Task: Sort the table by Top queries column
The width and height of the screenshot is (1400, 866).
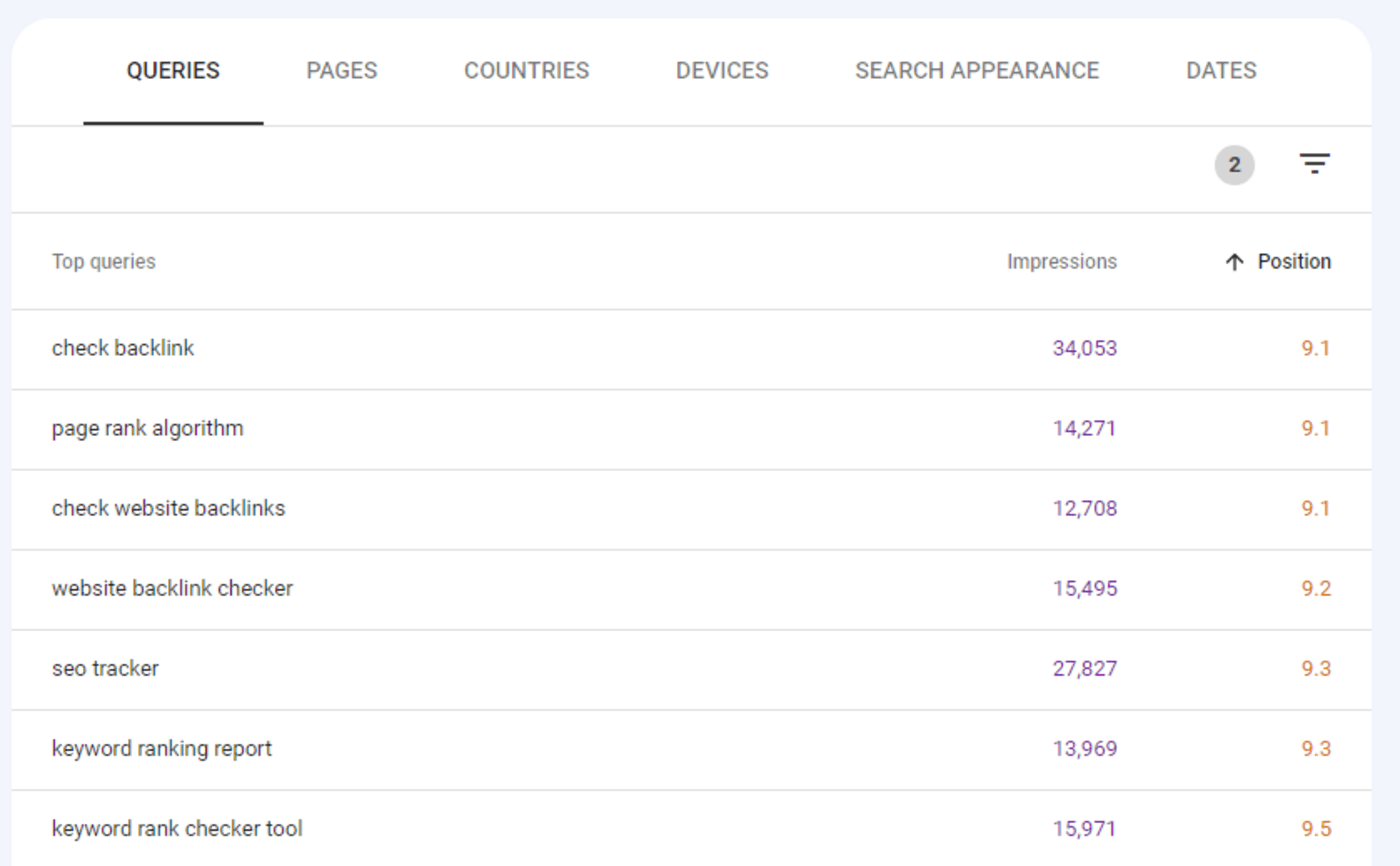Action: [x=103, y=261]
